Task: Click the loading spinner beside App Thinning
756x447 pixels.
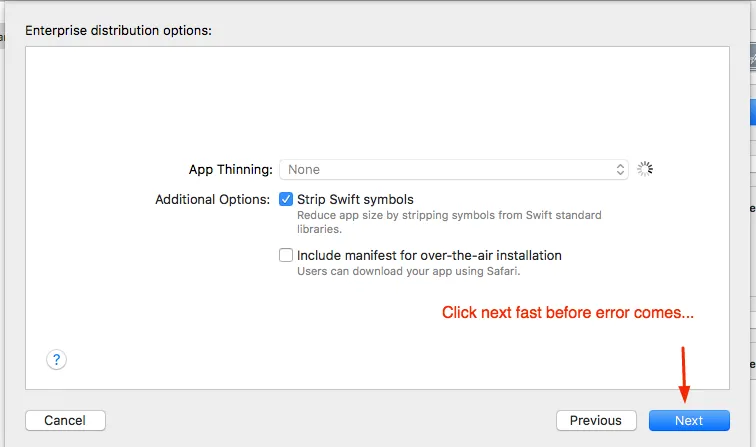Action: pyautogui.click(x=645, y=170)
